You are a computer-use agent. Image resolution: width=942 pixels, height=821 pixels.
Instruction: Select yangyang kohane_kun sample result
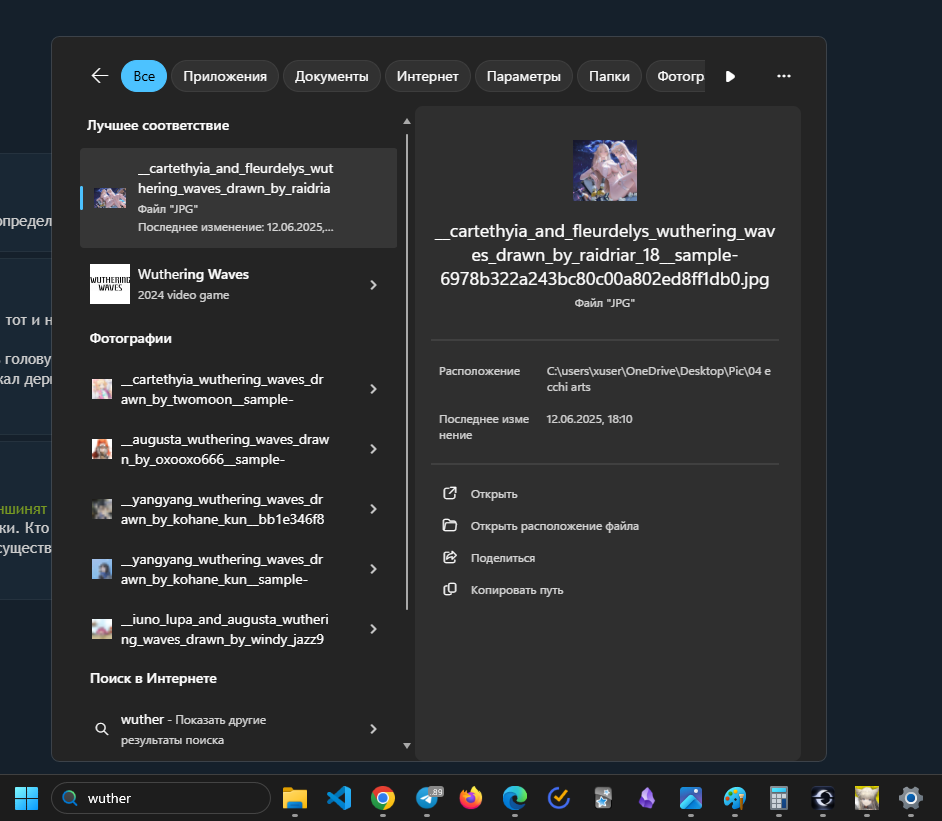pos(238,569)
